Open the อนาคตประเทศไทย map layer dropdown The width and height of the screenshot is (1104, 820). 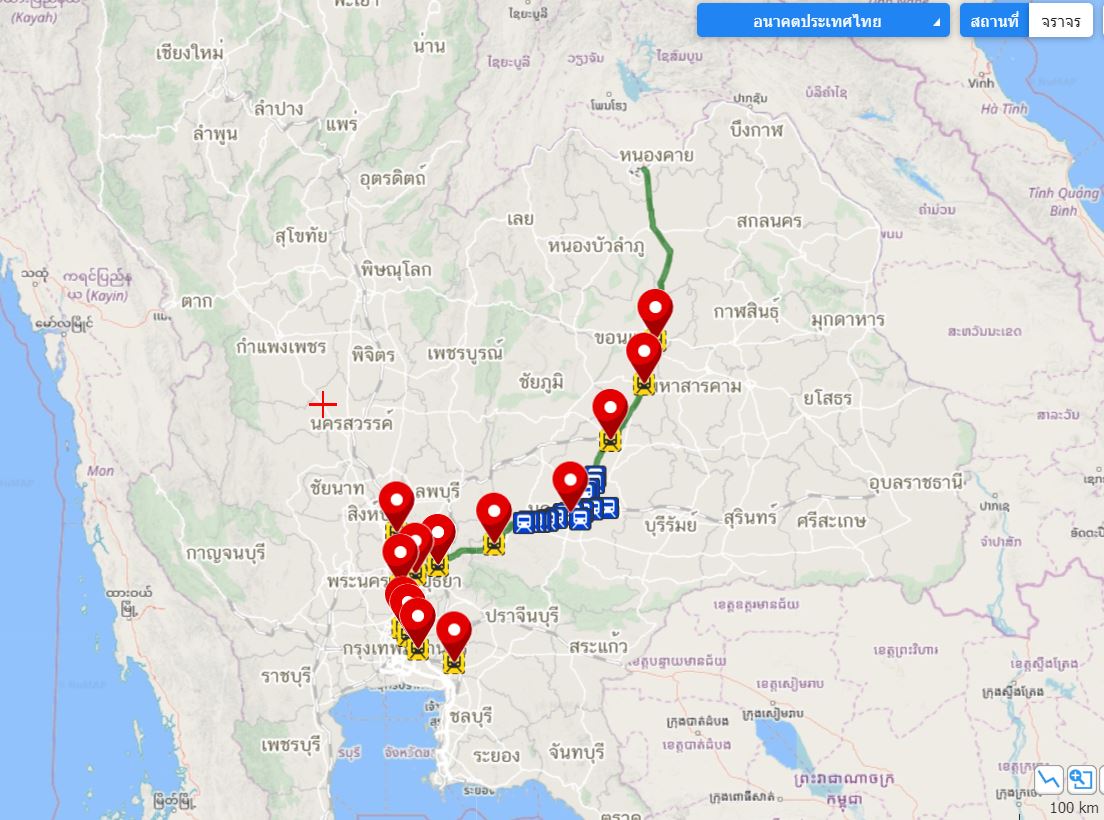[x=822, y=21]
